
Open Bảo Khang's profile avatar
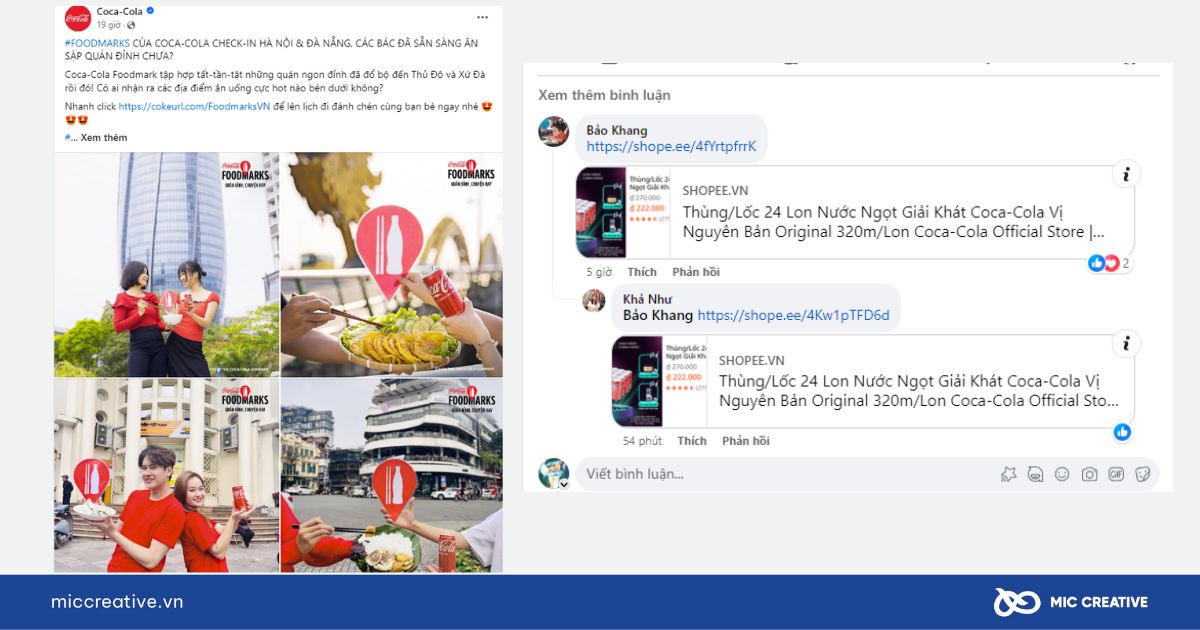553,131
